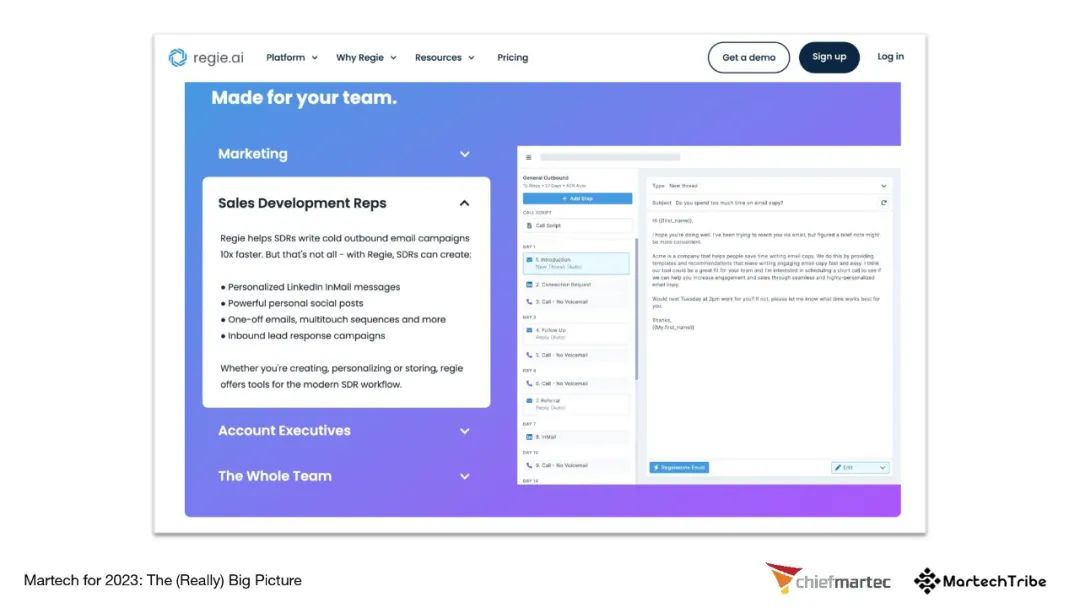Click the refresh icon beside the Subject line

click(x=883, y=203)
